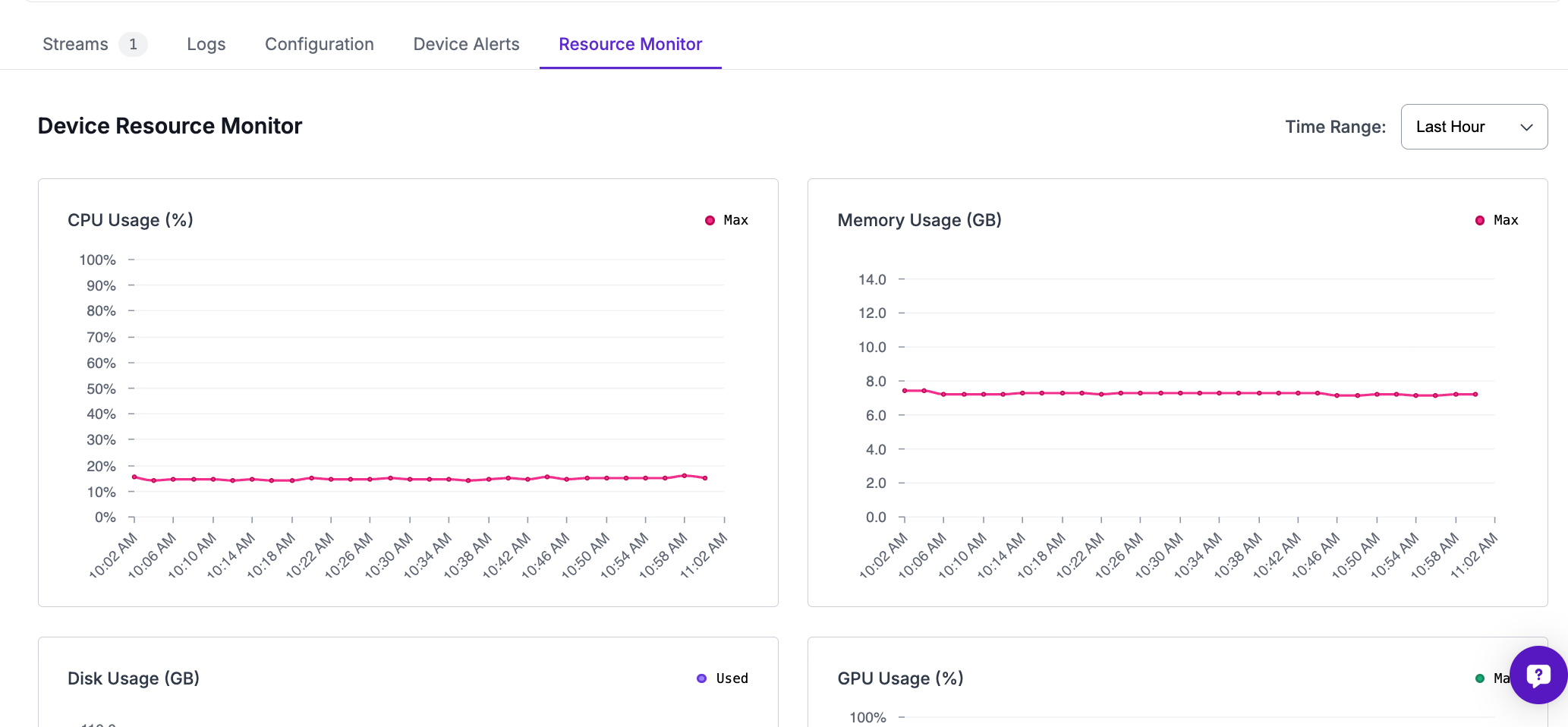
Task: Click the first CPU data point at 10:02 AM
Action: point(134,477)
